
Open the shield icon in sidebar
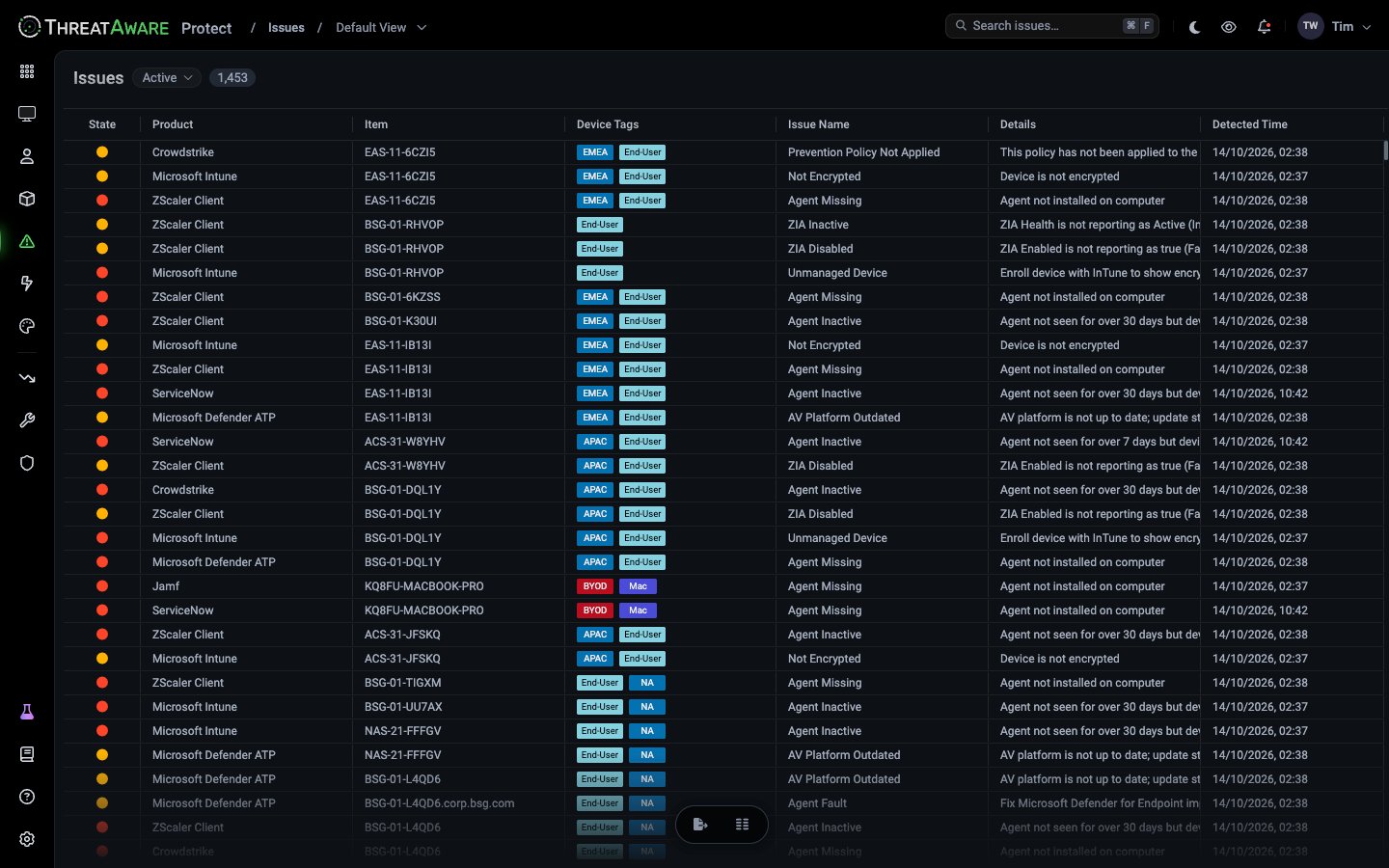27,463
